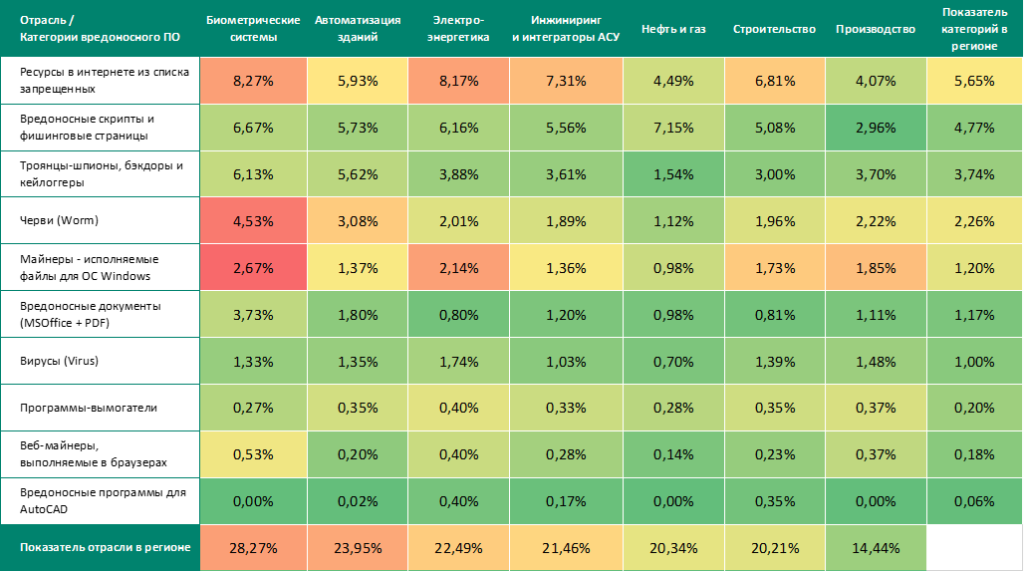Select the Инжиниринг и интеграторы АСУ header

[566, 29]
